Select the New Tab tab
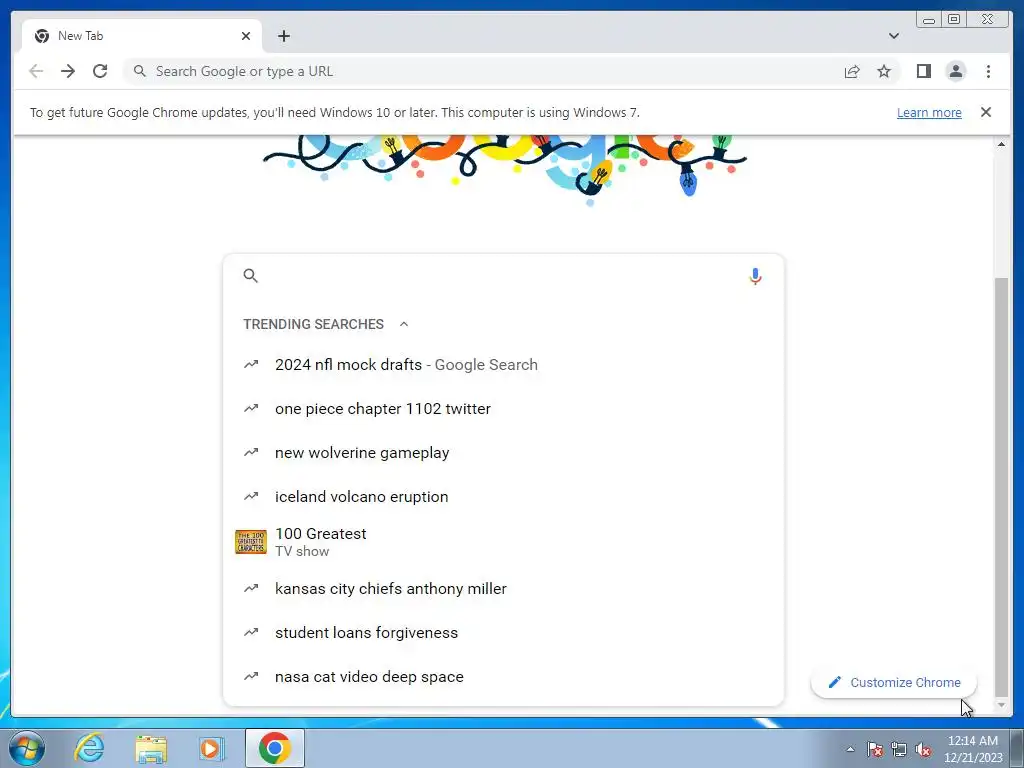Viewport: 1024px width, 768px height. coord(142,36)
